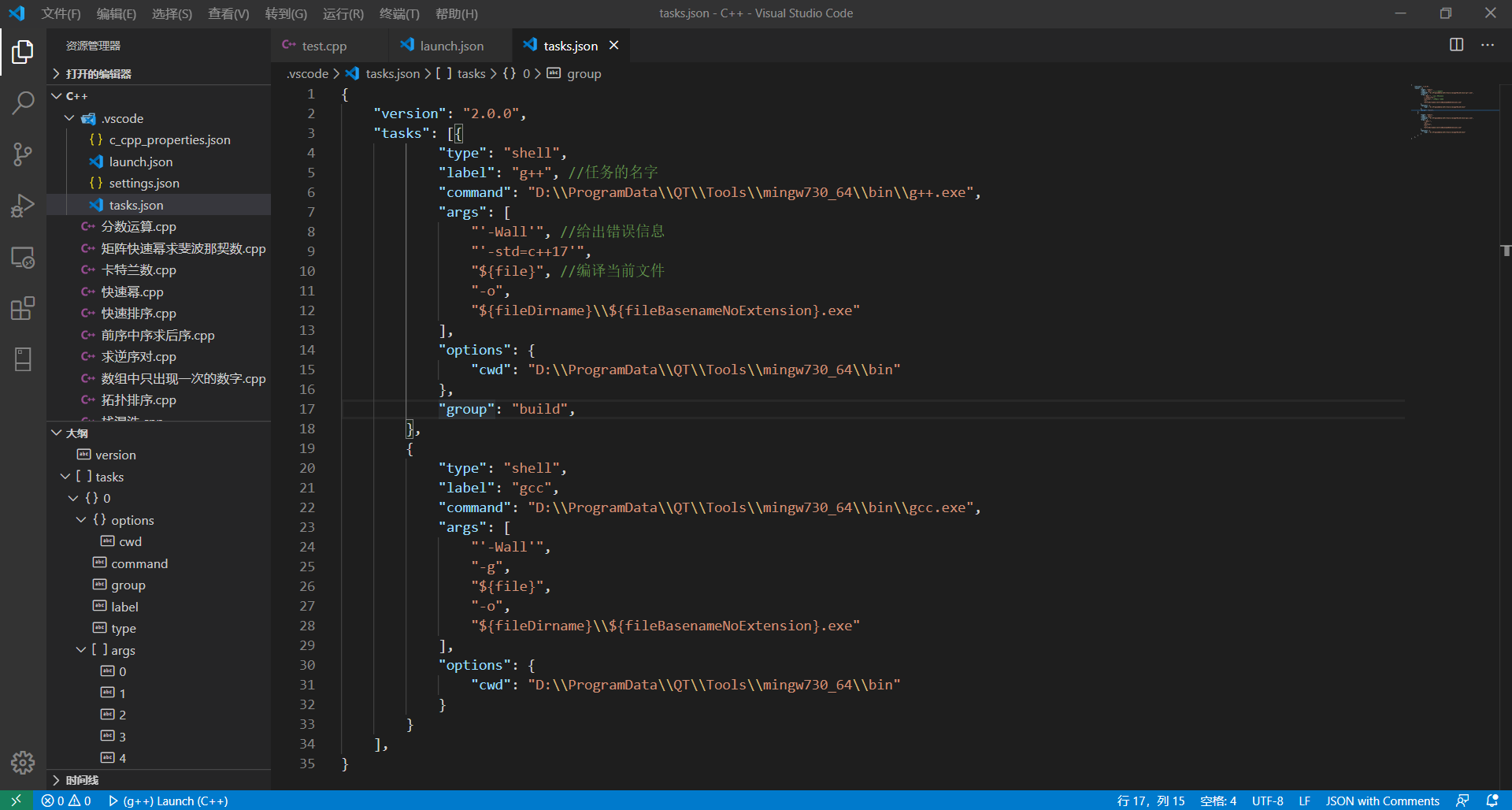Select cwd in the outline

click(159, 541)
